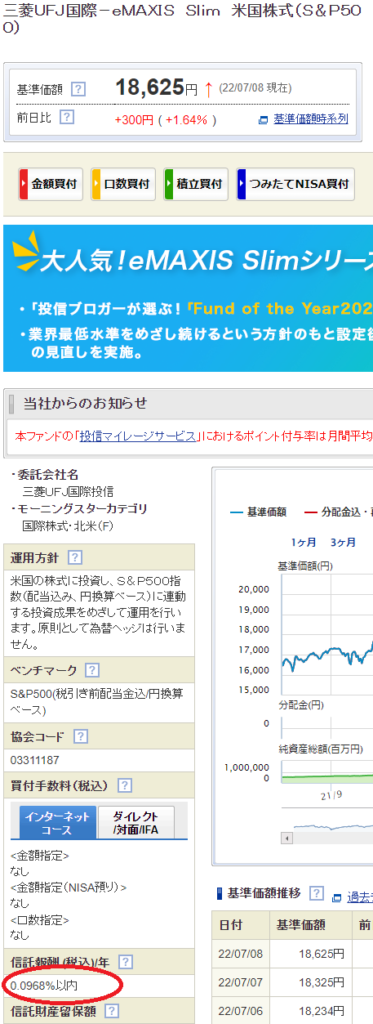Viewport: 373px width, 1024px height.
Task: Click the 積立買付 button
Action: [x=195, y=184]
